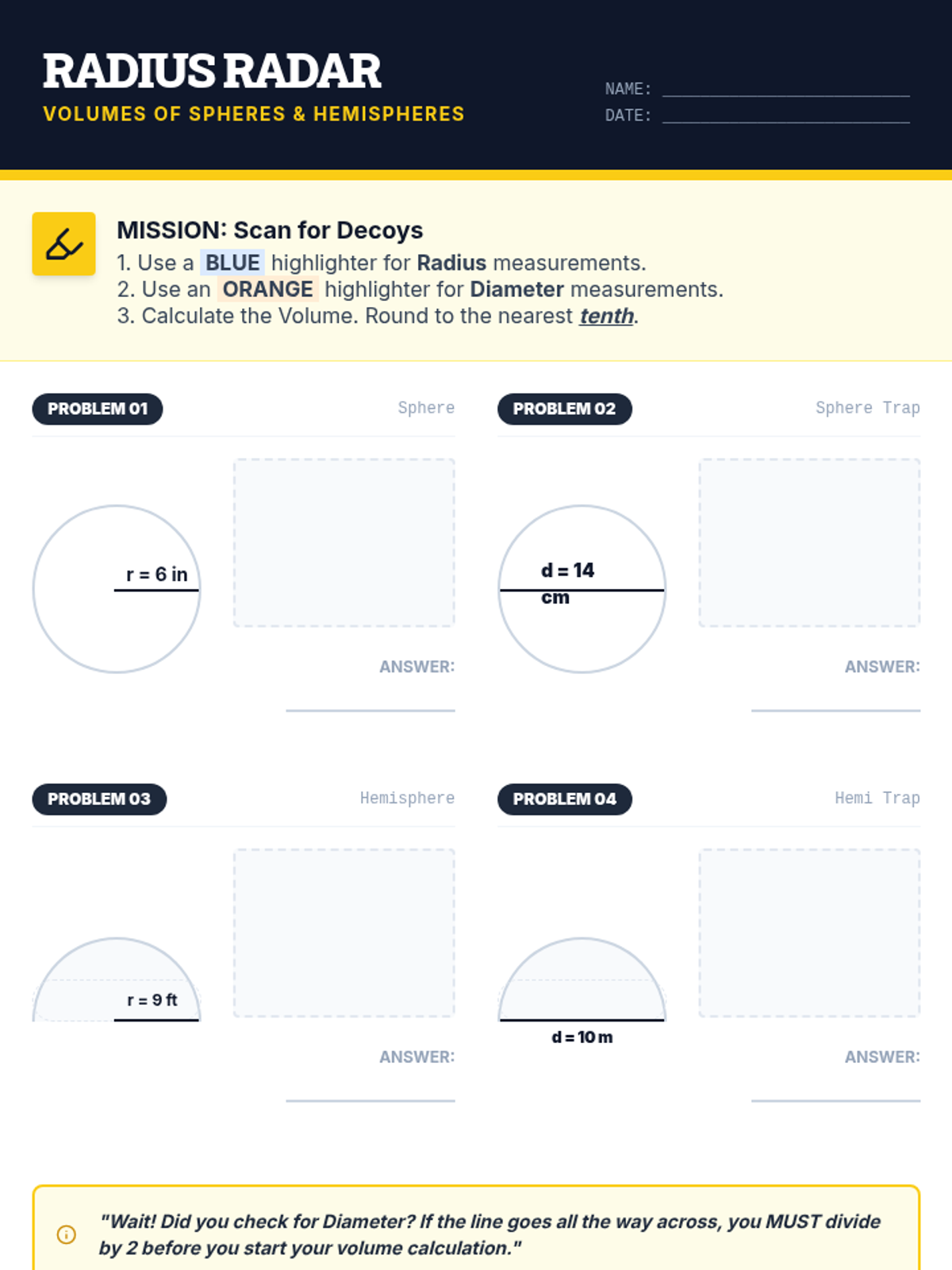Select the PROBLEM 01 badge

click(x=98, y=409)
